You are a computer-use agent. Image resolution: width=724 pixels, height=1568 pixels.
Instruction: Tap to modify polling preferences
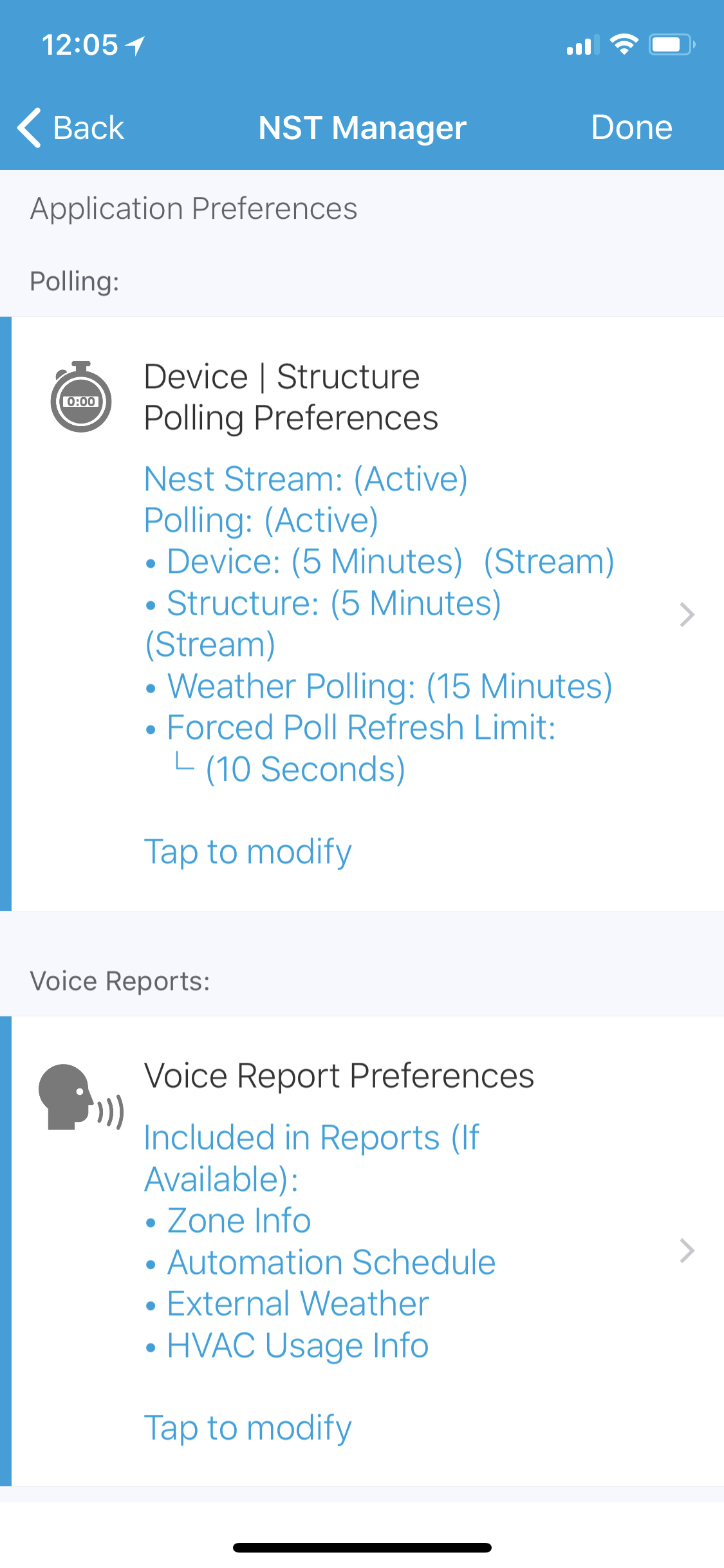[248, 852]
